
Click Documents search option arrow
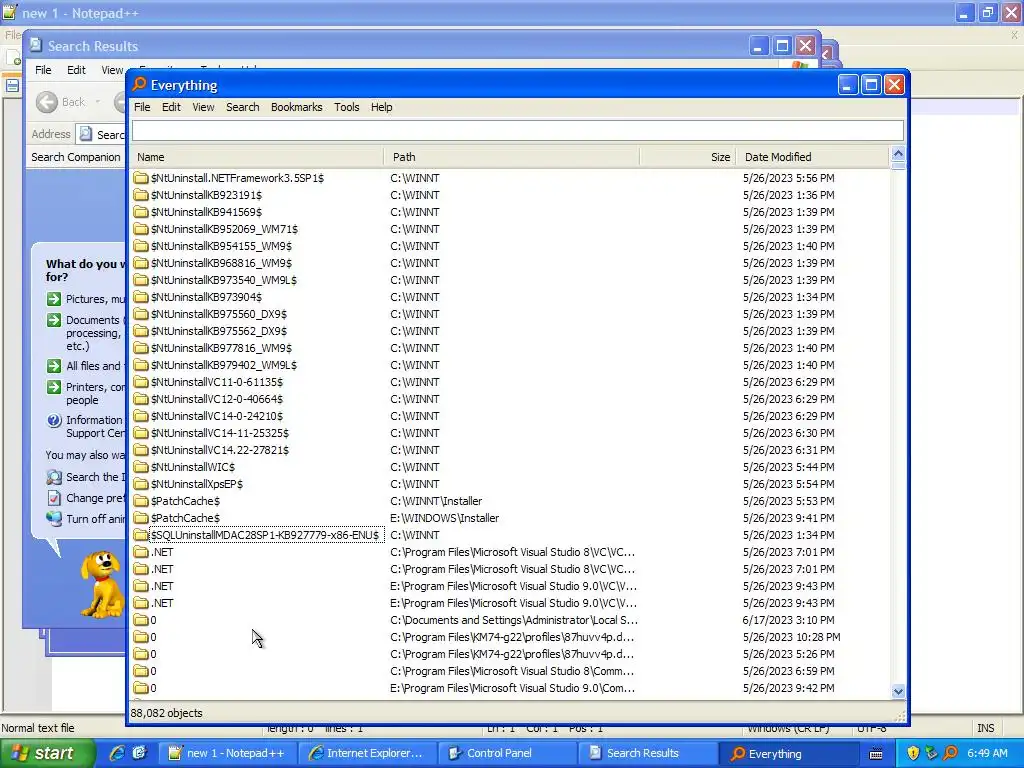(x=54, y=320)
